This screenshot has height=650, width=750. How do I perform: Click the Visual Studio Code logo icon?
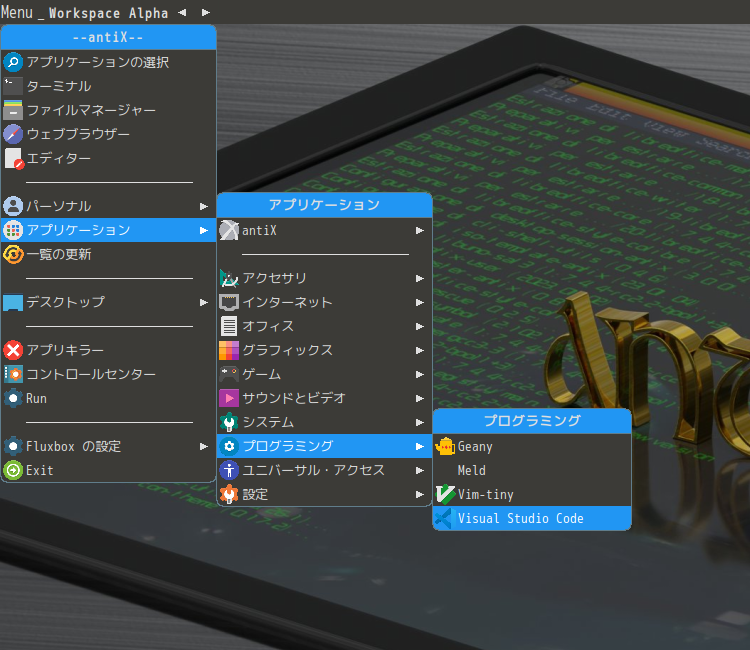(x=445, y=518)
